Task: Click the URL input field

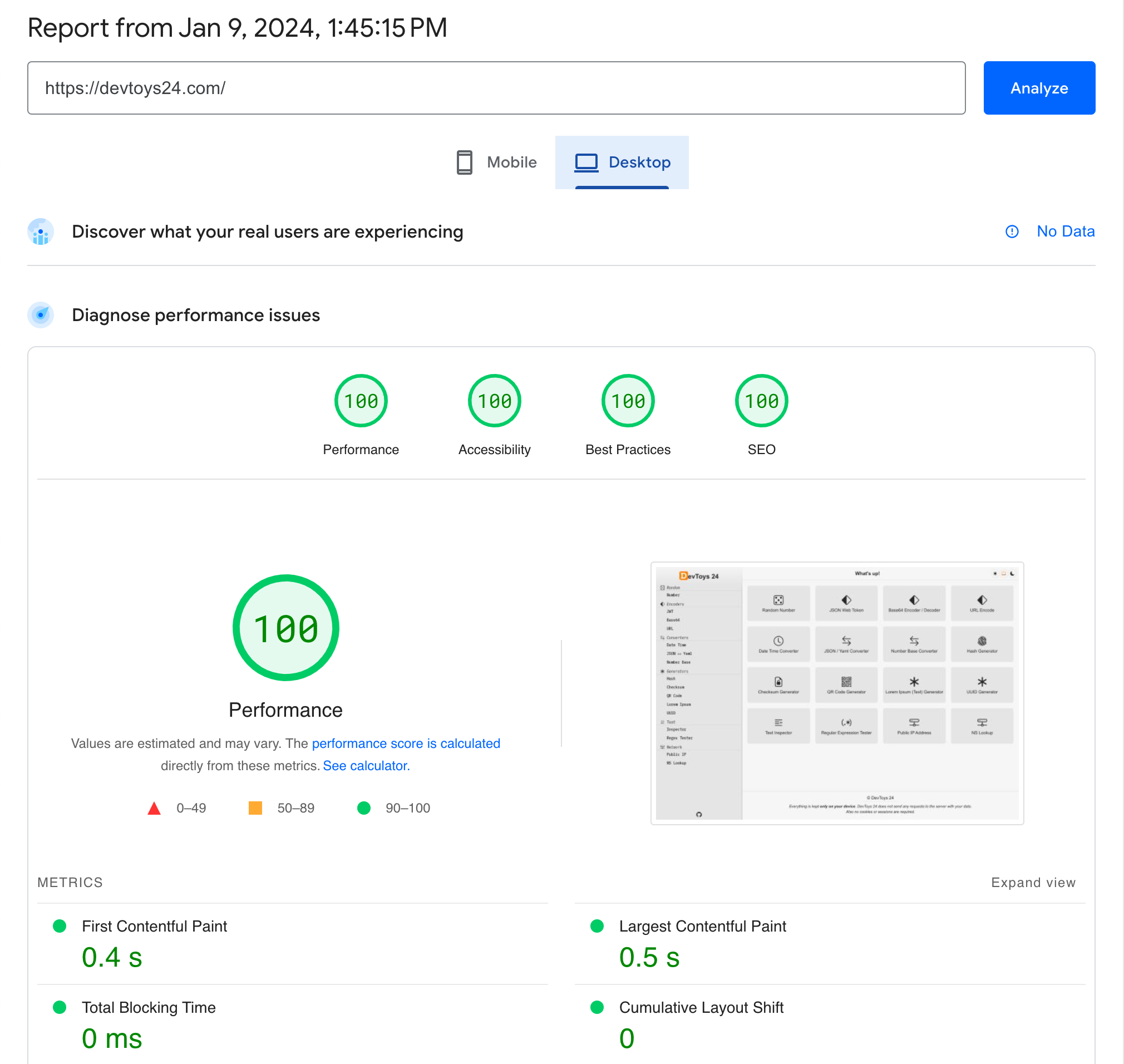Action: tap(496, 88)
